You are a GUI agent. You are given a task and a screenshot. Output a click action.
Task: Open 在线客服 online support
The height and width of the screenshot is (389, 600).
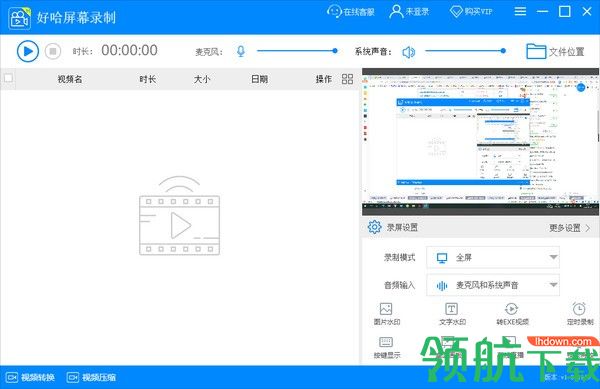(351, 11)
